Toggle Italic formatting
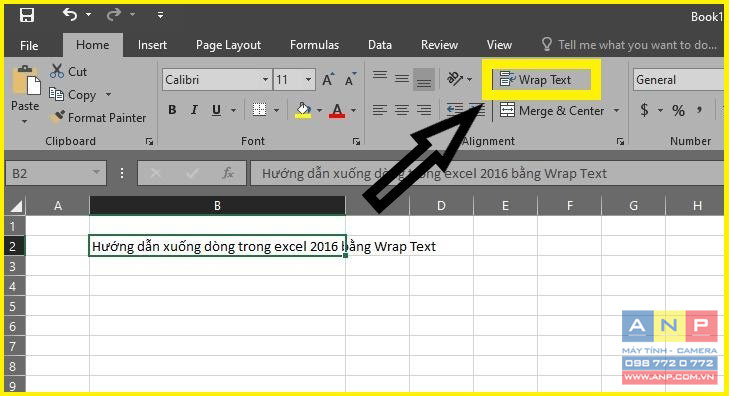729x396 pixels. point(194,110)
